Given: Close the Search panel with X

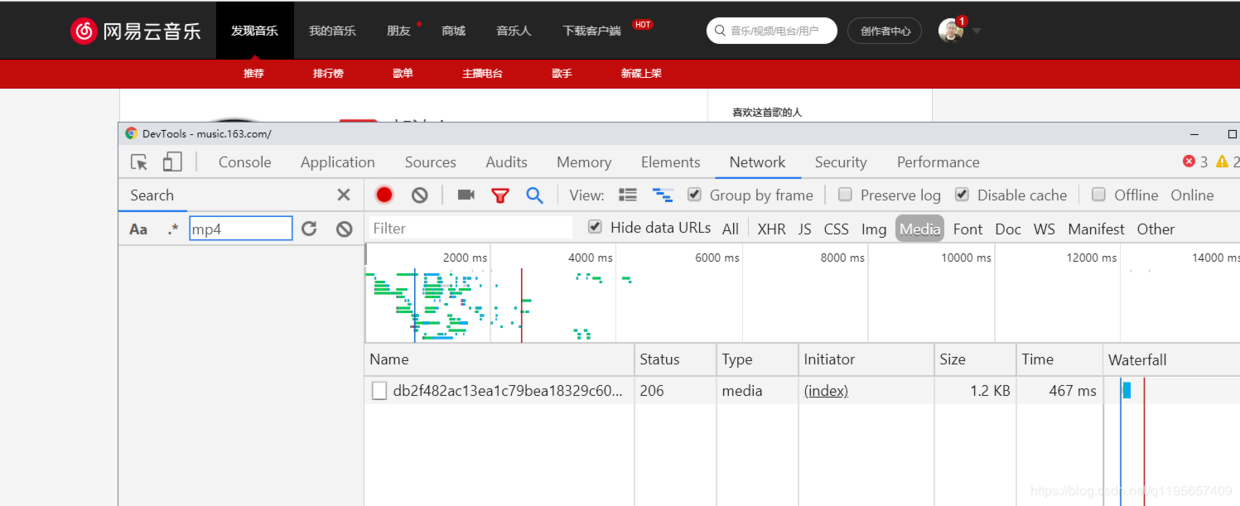Looking at the screenshot, I should pos(343,195).
